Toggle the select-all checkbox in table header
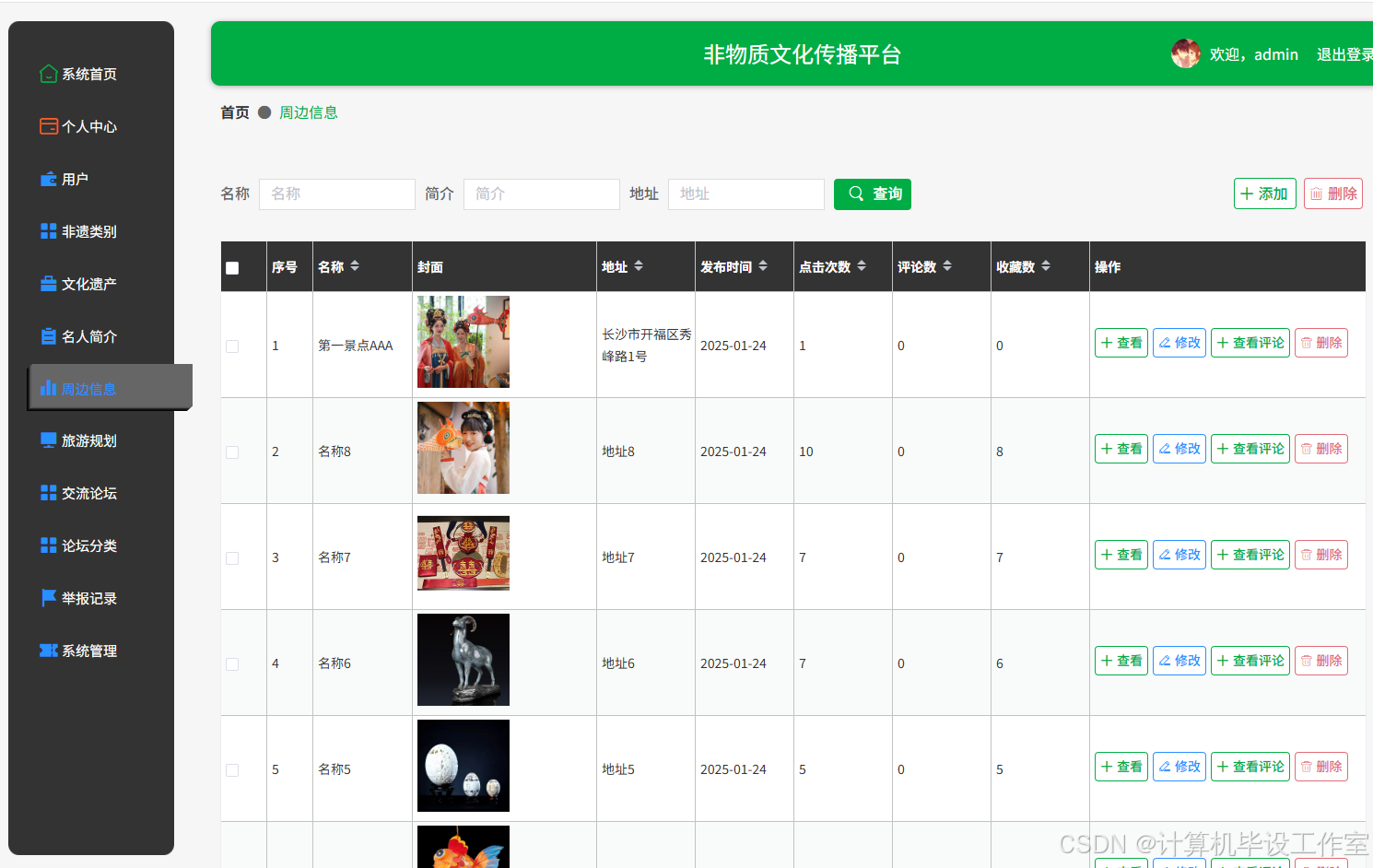 point(232,268)
